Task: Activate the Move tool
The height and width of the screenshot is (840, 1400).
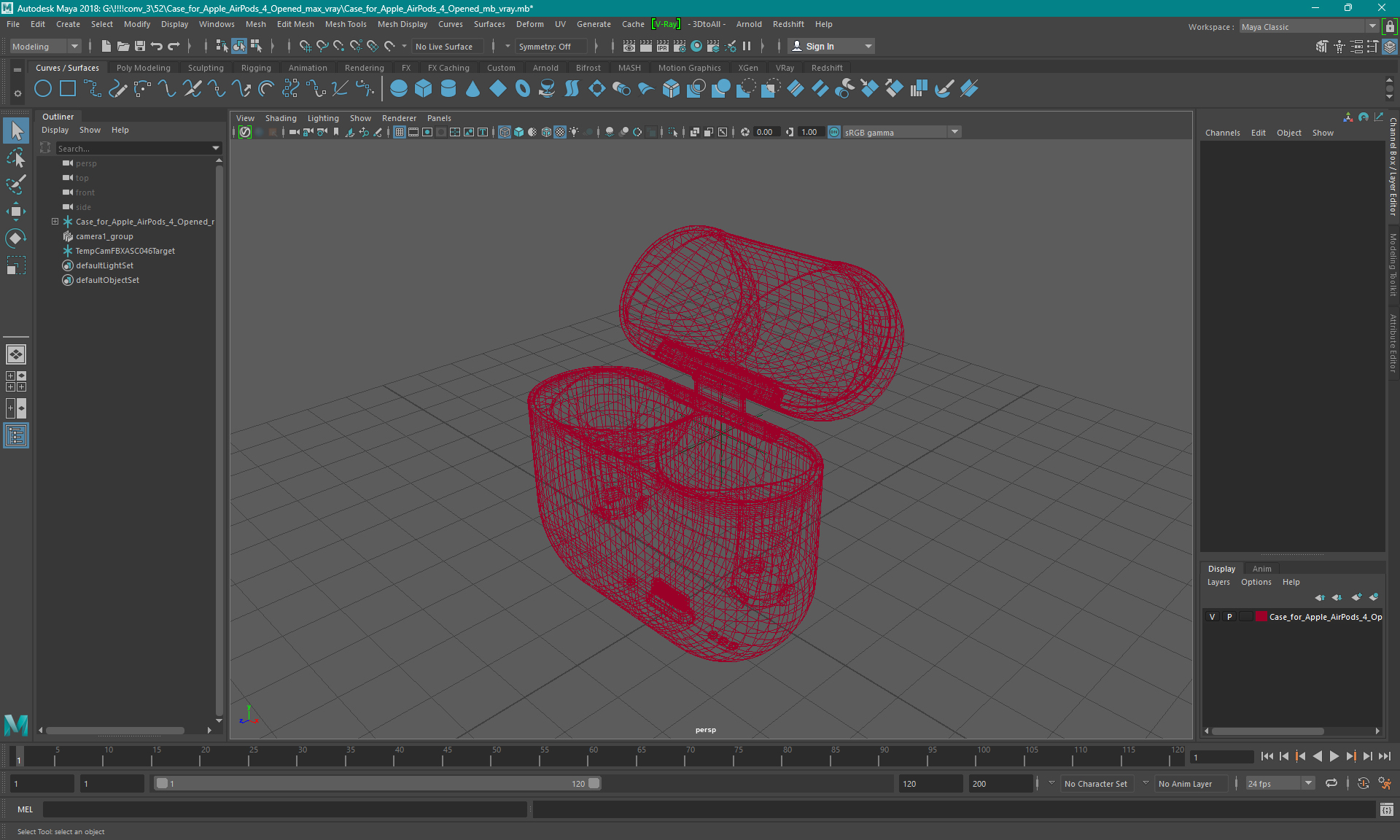Action: click(16, 211)
